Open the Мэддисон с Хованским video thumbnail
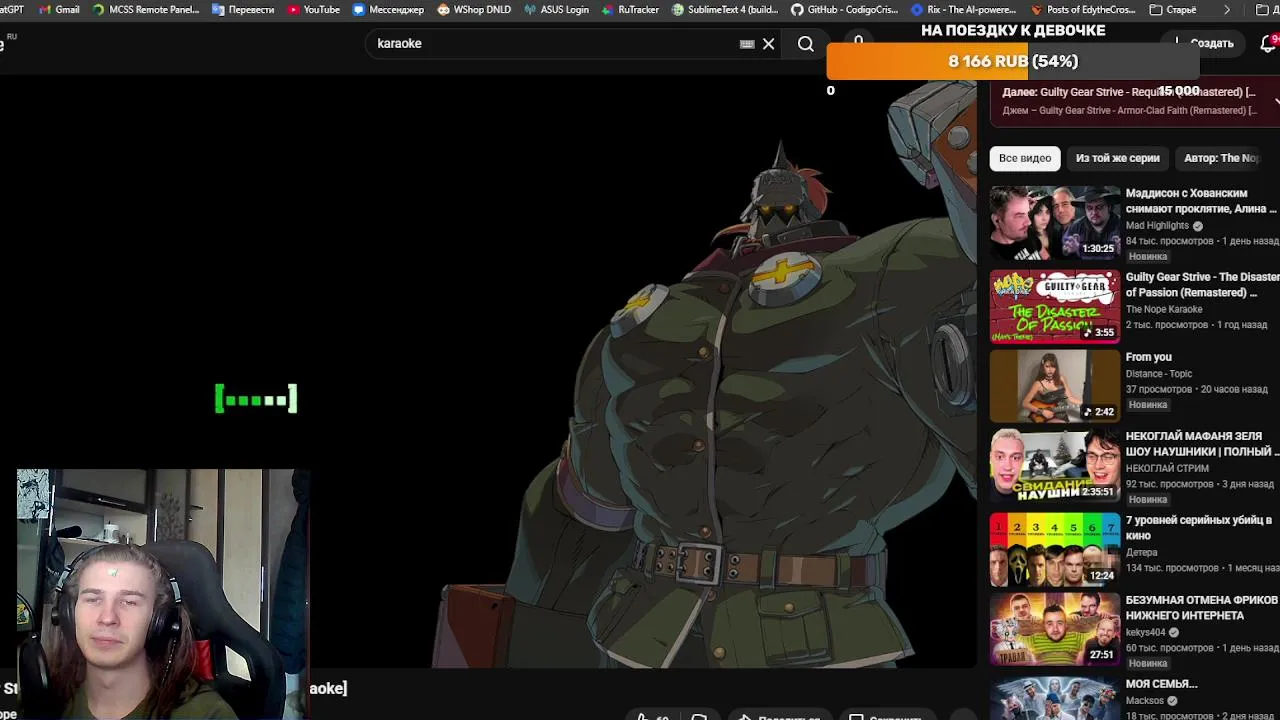Screen dimensions: 1280x720 (x=1055, y=222)
